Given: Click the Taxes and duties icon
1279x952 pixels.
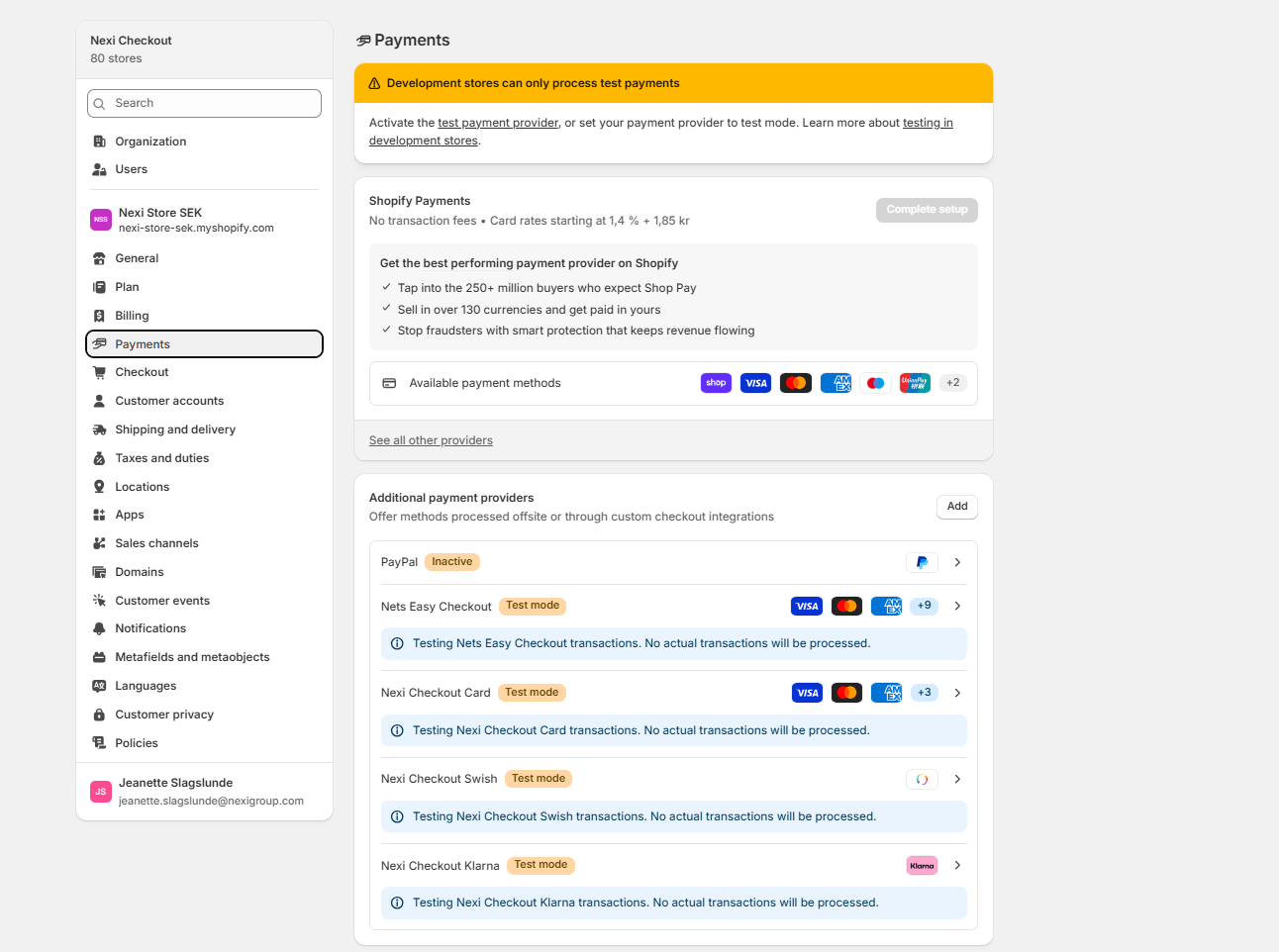Looking at the screenshot, I should pos(99,458).
